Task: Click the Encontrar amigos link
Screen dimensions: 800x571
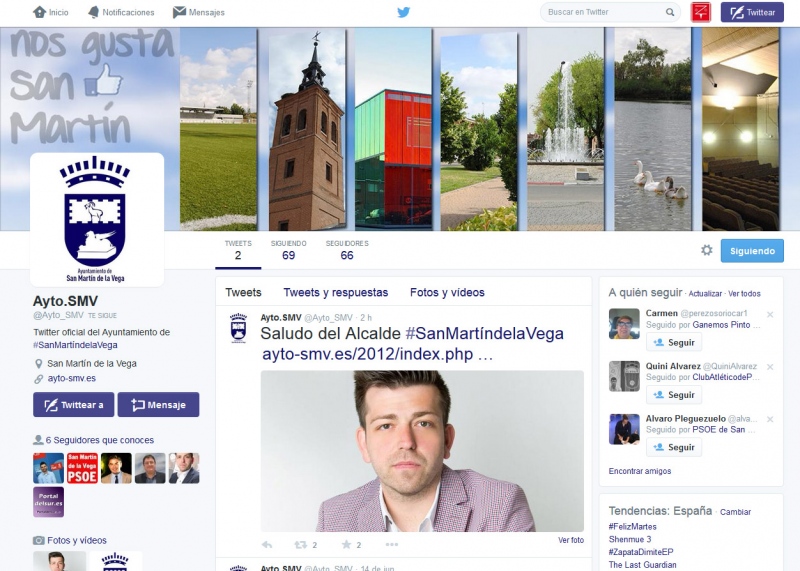Action: point(640,471)
